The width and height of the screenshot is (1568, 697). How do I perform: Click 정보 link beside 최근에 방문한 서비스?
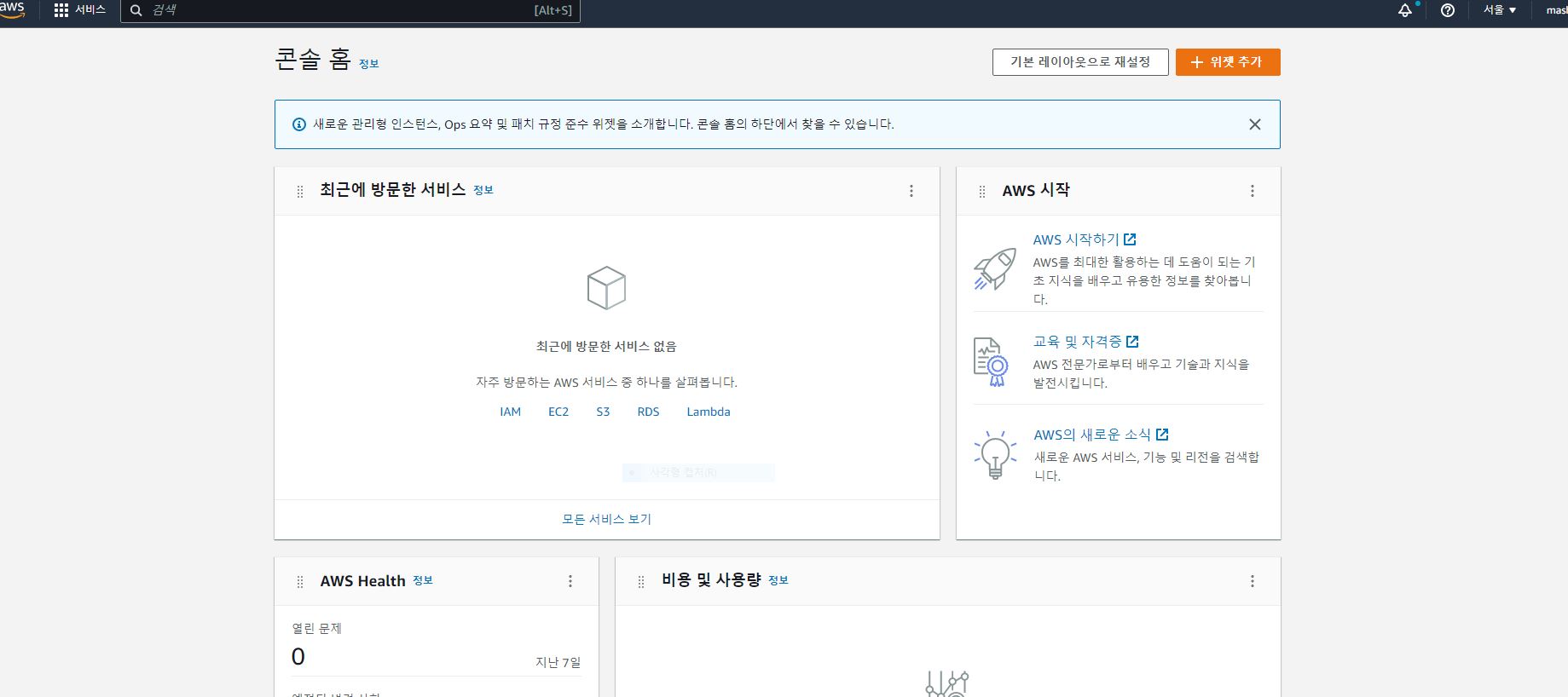coord(483,190)
